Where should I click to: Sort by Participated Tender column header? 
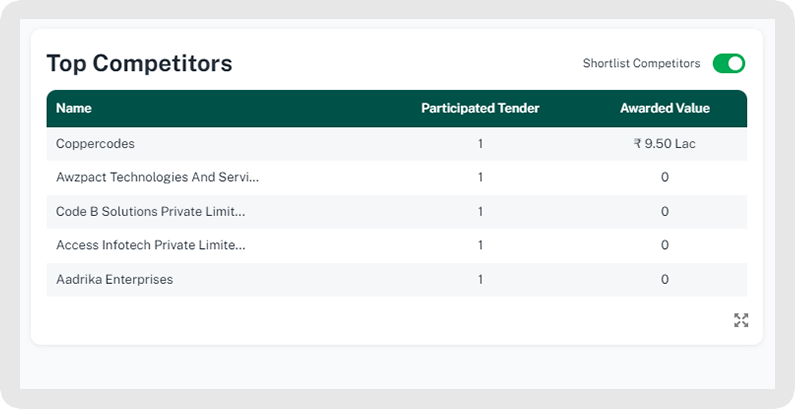coord(480,108)
